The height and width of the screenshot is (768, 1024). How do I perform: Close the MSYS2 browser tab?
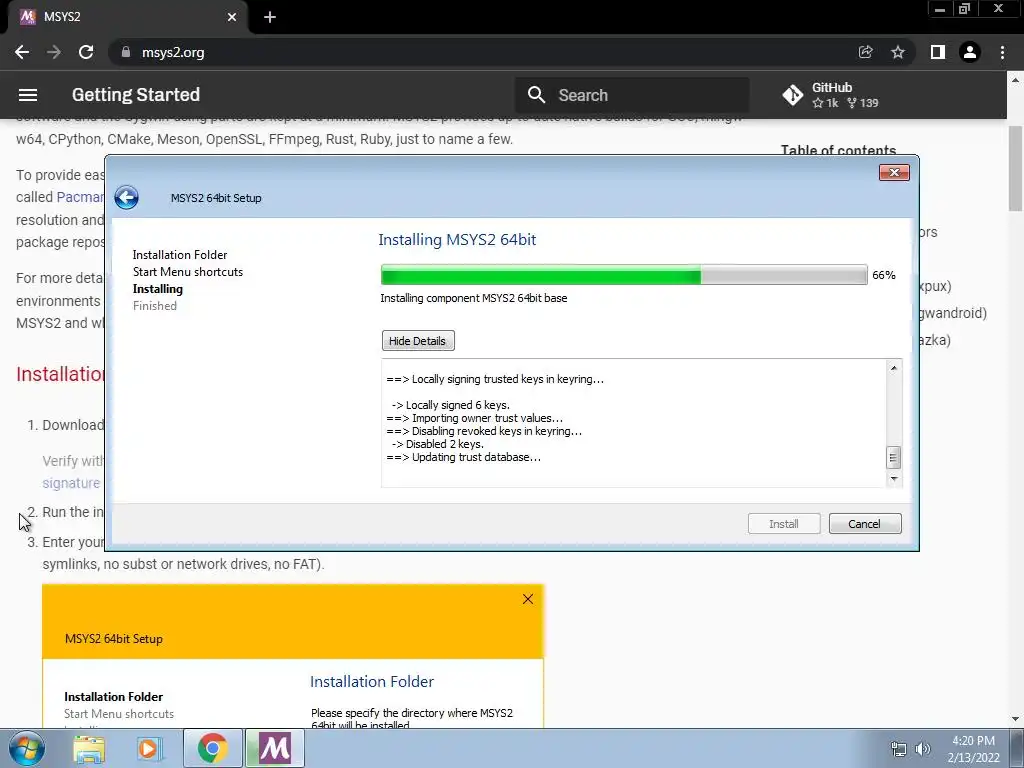point(232,17)
